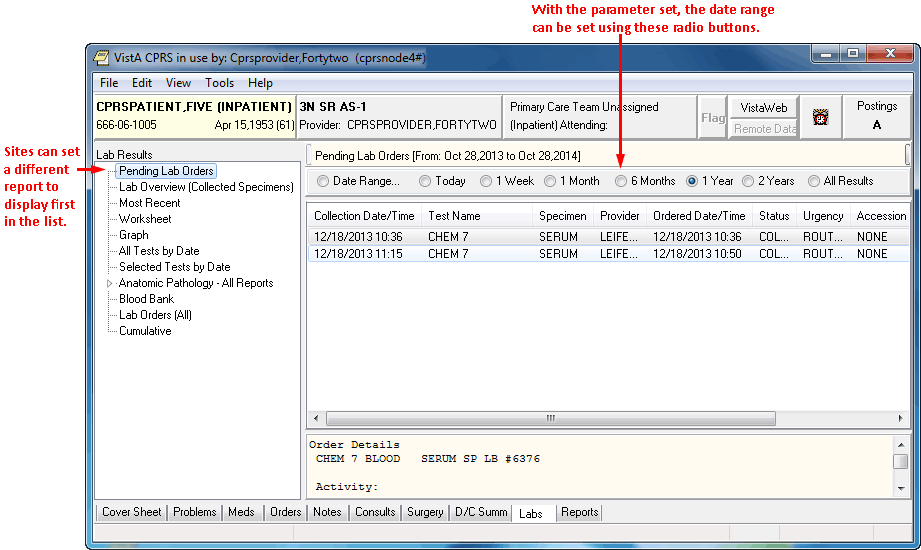Open the View menu

(178, 83)
